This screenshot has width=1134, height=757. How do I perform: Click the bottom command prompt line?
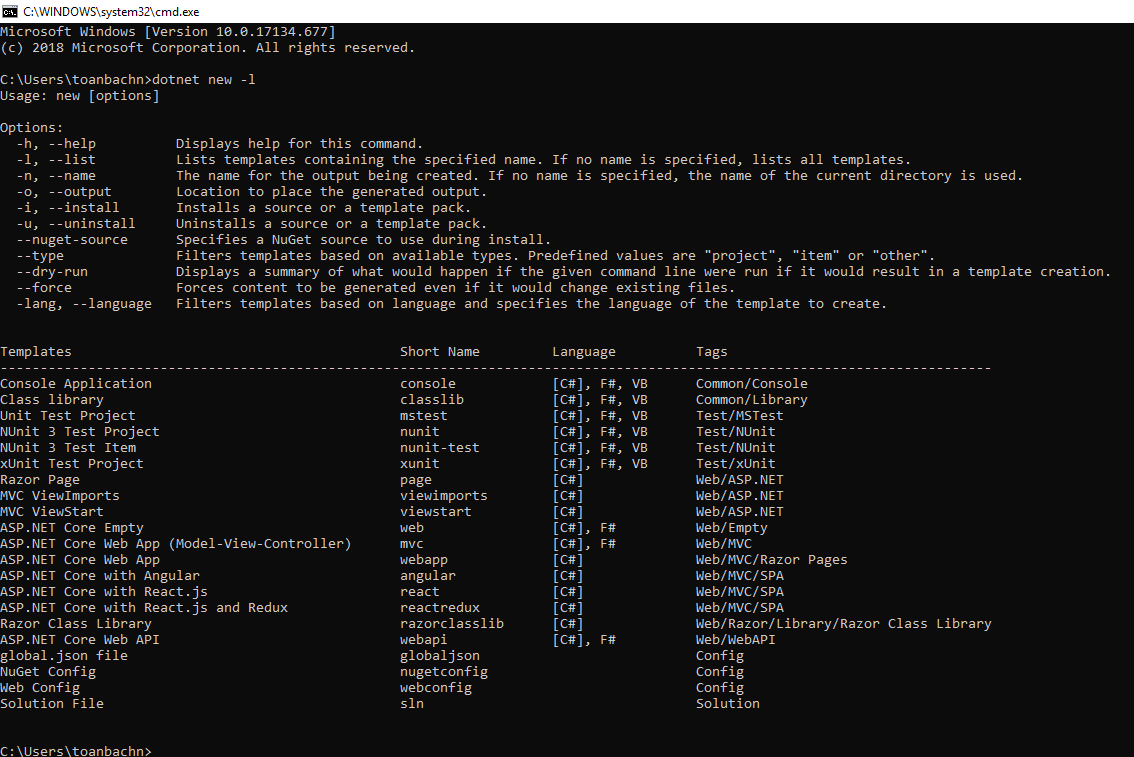[76, 750]
